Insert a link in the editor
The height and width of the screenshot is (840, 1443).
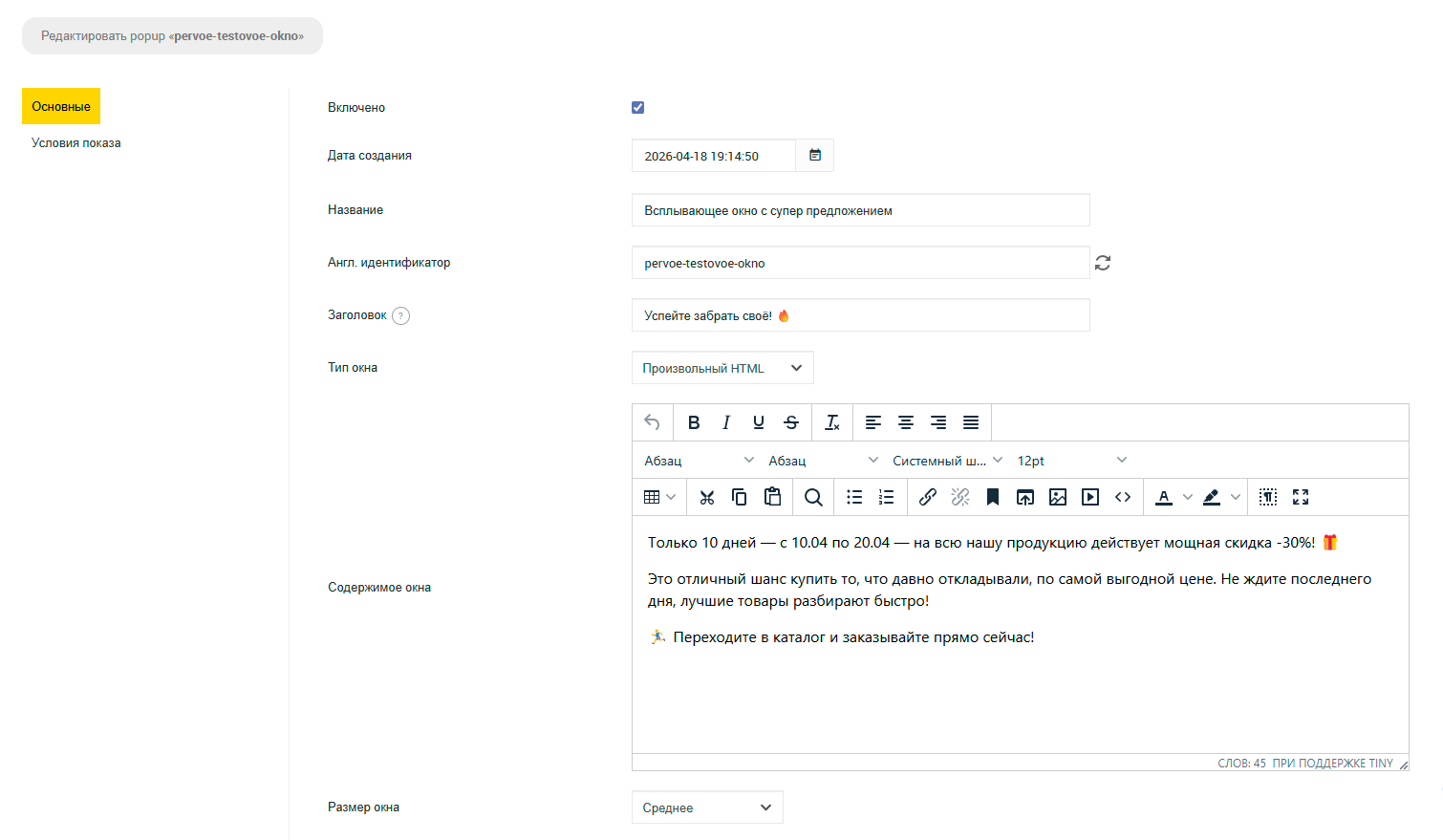[x=927, y=497]
